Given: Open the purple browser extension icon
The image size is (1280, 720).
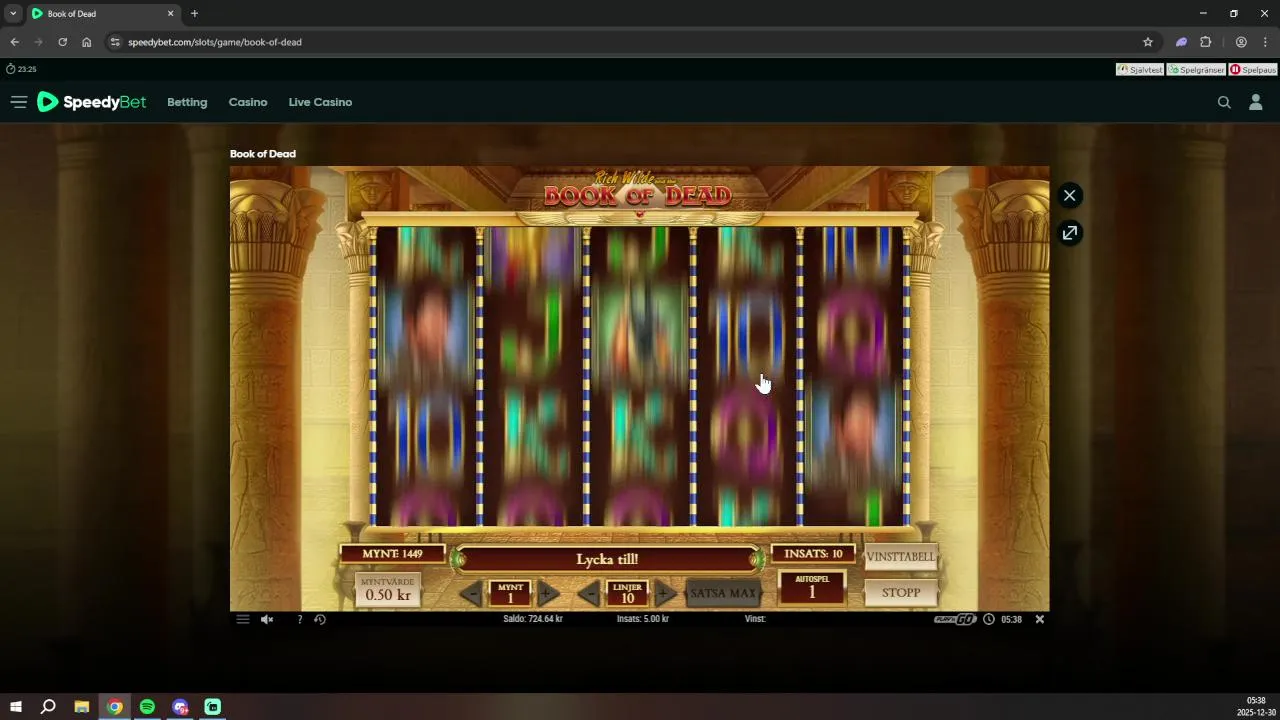Looking at the screenshot, I should 1181,42.
